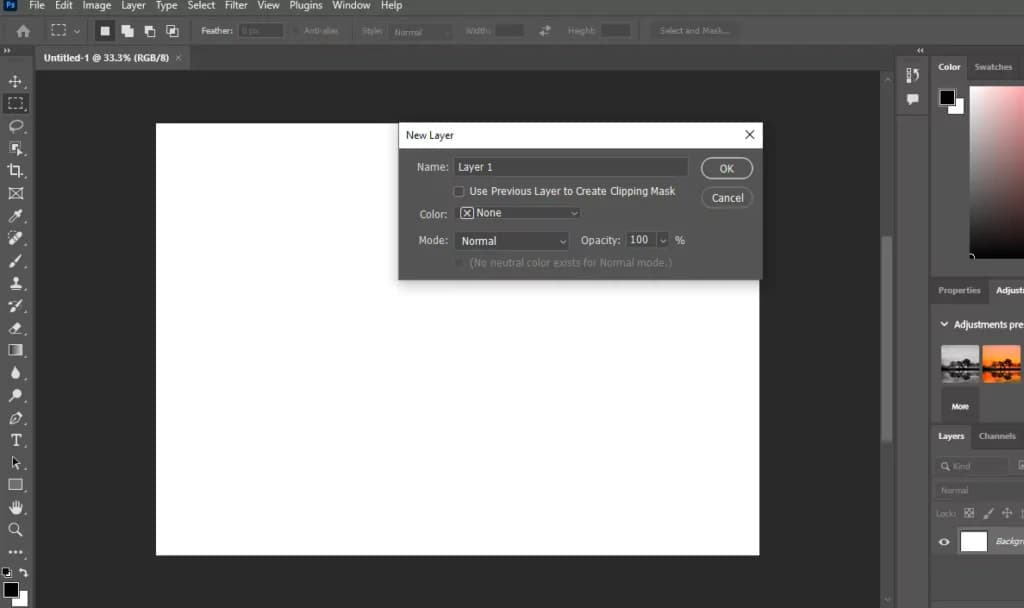Hide the Background layer with the eye icon
This screenshot has width=1024, height=608.
pyautogui.click(x=944, y=541)
